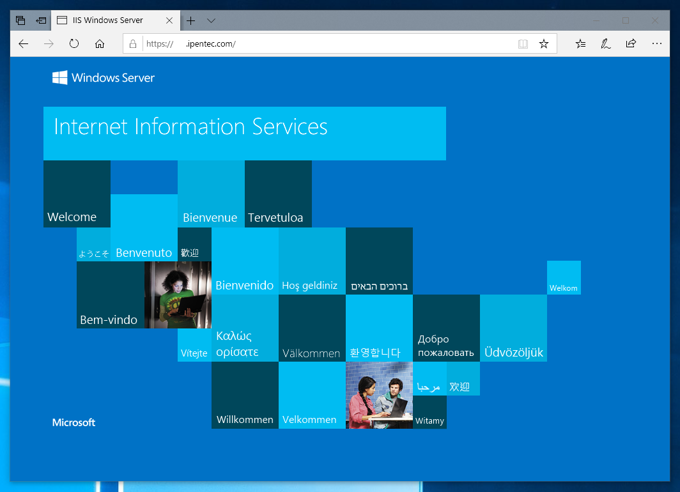Open Settings and more menu

[x=657, y=44]
